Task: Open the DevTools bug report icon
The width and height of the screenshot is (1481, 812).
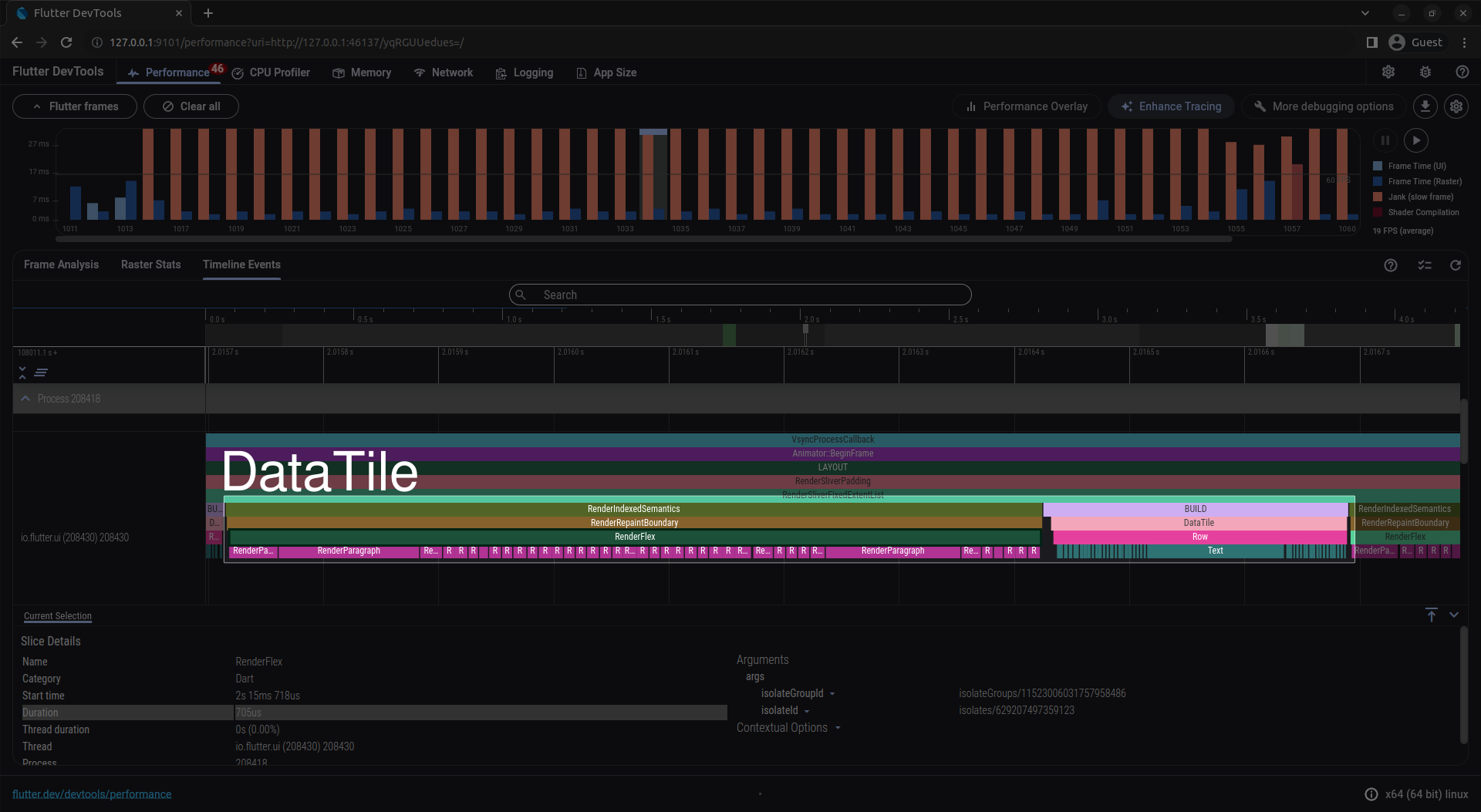Action: click(x=1425, y=72)
